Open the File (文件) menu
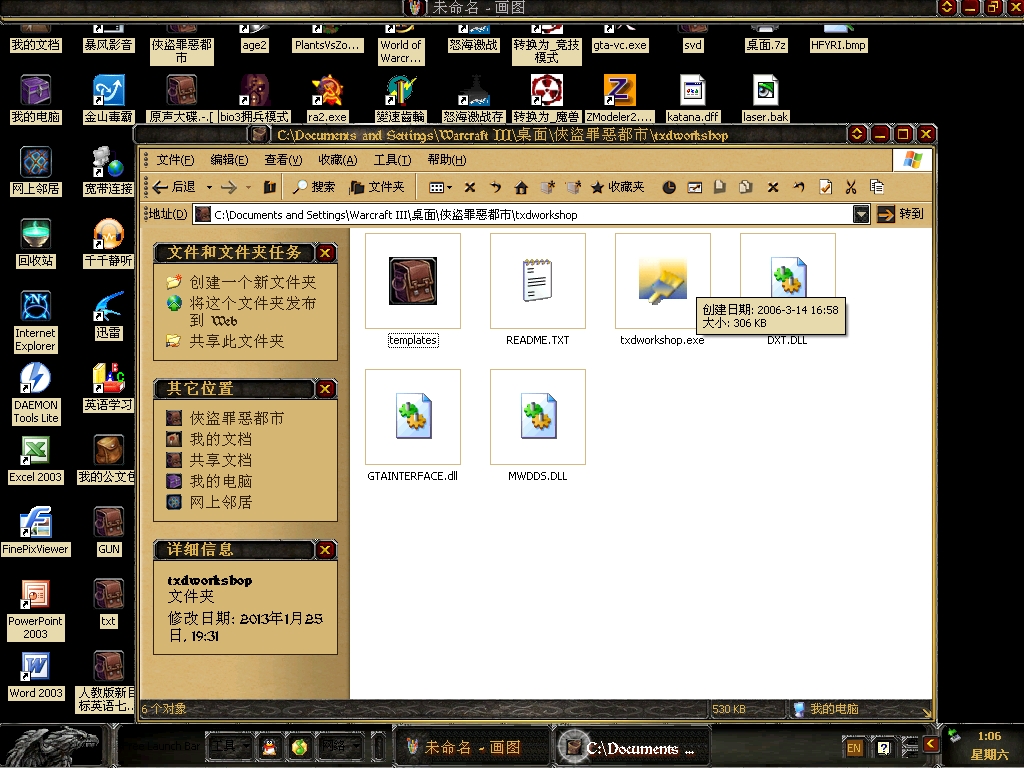This screenshot has height=768, width=1024. (x=175, y=160)
